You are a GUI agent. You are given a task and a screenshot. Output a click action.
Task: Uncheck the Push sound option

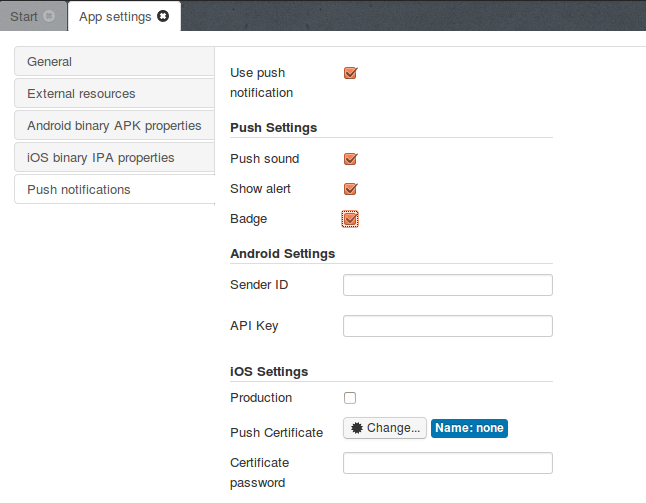click(x=350, y=159)
